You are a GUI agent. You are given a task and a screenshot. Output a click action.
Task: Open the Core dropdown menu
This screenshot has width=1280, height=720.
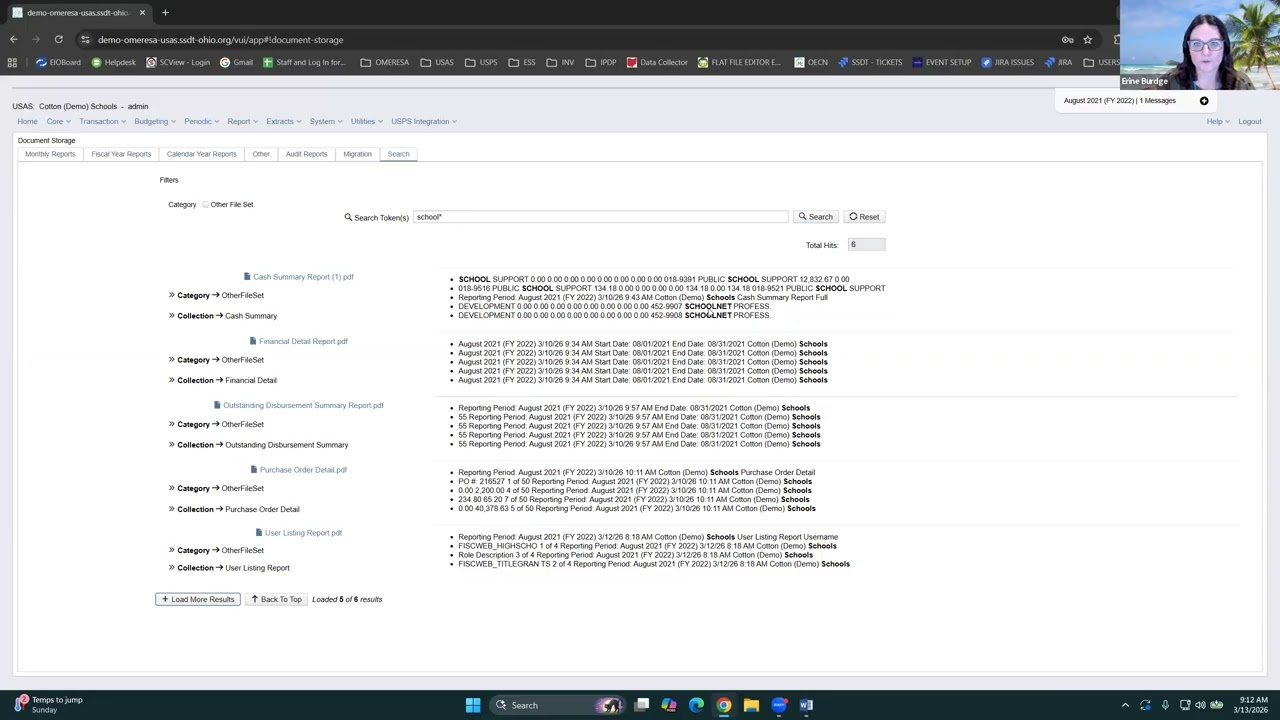58,121
